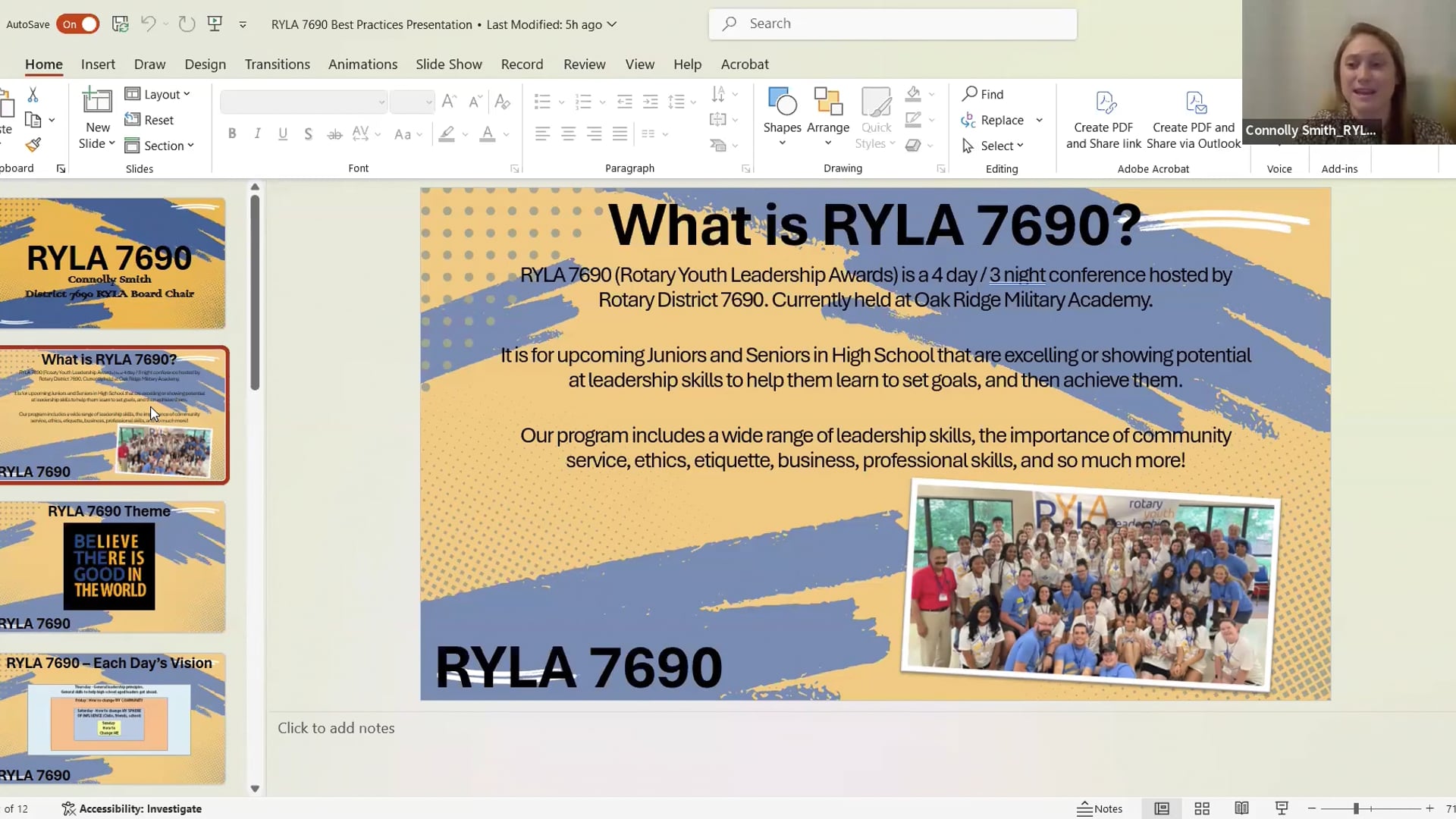This screenshot has width=1456, height=819.
Task: Click Create PDF and Share link
Action: pos(1103,119)
